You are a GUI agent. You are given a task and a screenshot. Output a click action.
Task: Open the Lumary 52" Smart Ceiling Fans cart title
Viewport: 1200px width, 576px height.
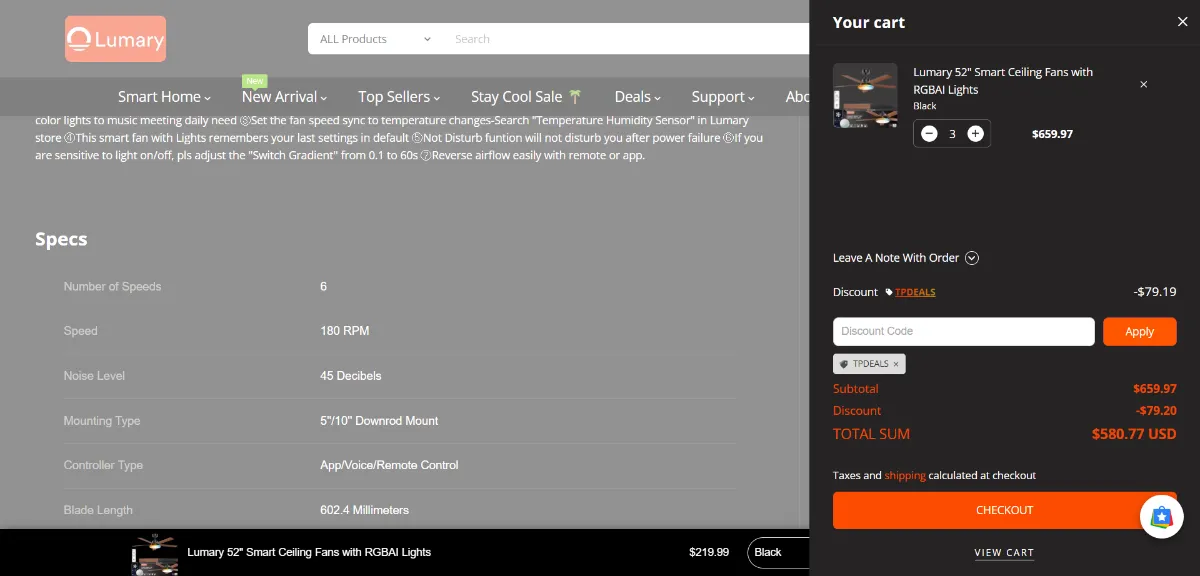[1003, 81]
